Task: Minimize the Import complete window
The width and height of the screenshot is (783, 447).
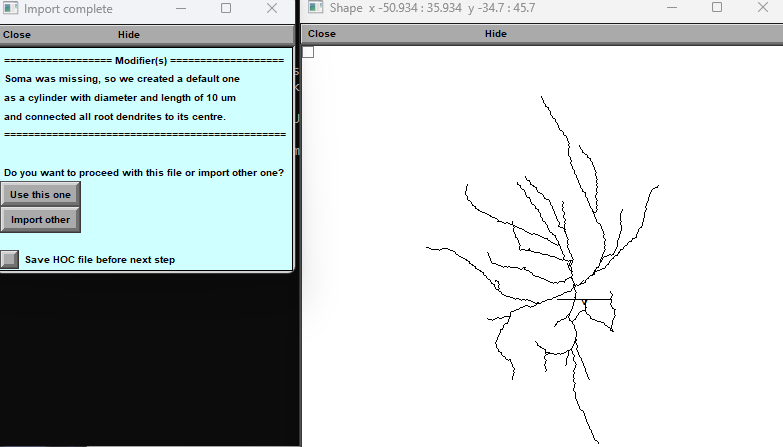Action: pyautogui.click(x=179, y=8)
